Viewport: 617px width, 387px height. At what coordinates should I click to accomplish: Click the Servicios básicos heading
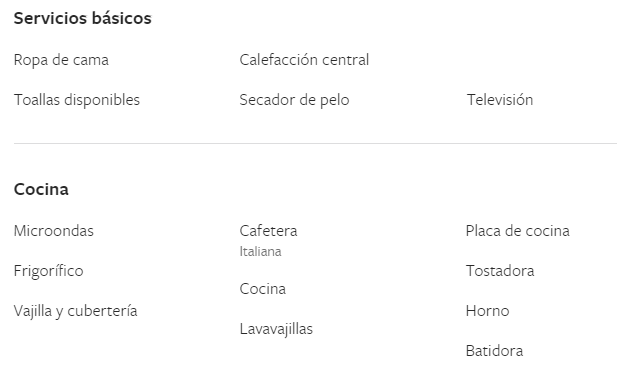tap(83, 19)
